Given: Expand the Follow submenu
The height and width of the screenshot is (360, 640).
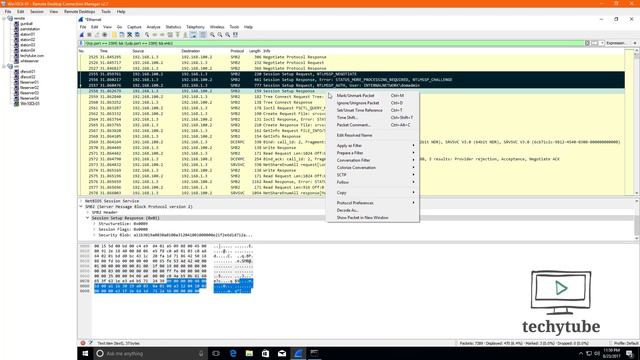Looking at the screenshot, I should 373,182.
